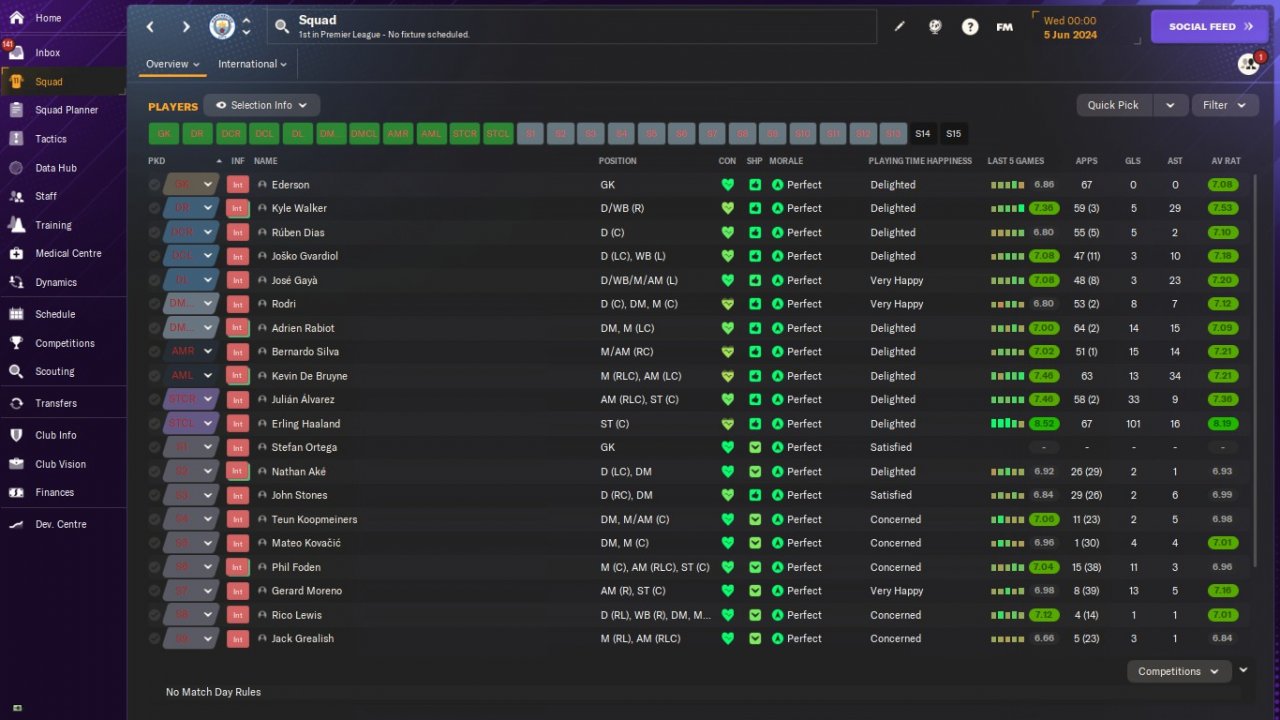Click the person icon beside Kyle Walker
This screenshot has width=1280, height=720.
coord(262,208)
